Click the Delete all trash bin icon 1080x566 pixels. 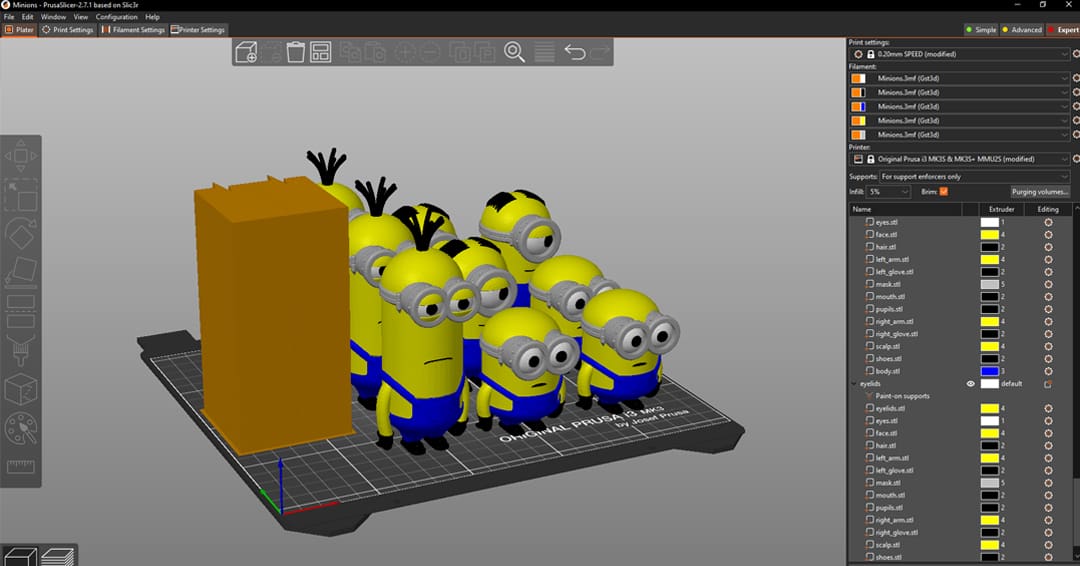[x=295, y=52]
